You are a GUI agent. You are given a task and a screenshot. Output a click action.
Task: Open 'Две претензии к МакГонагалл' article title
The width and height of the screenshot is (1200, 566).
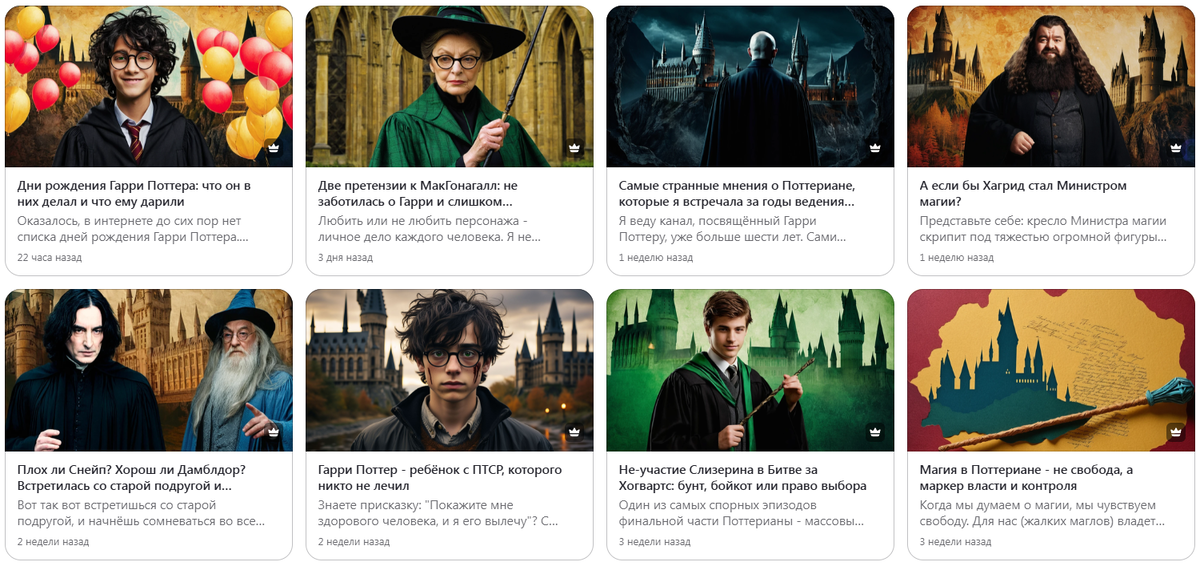432,194
